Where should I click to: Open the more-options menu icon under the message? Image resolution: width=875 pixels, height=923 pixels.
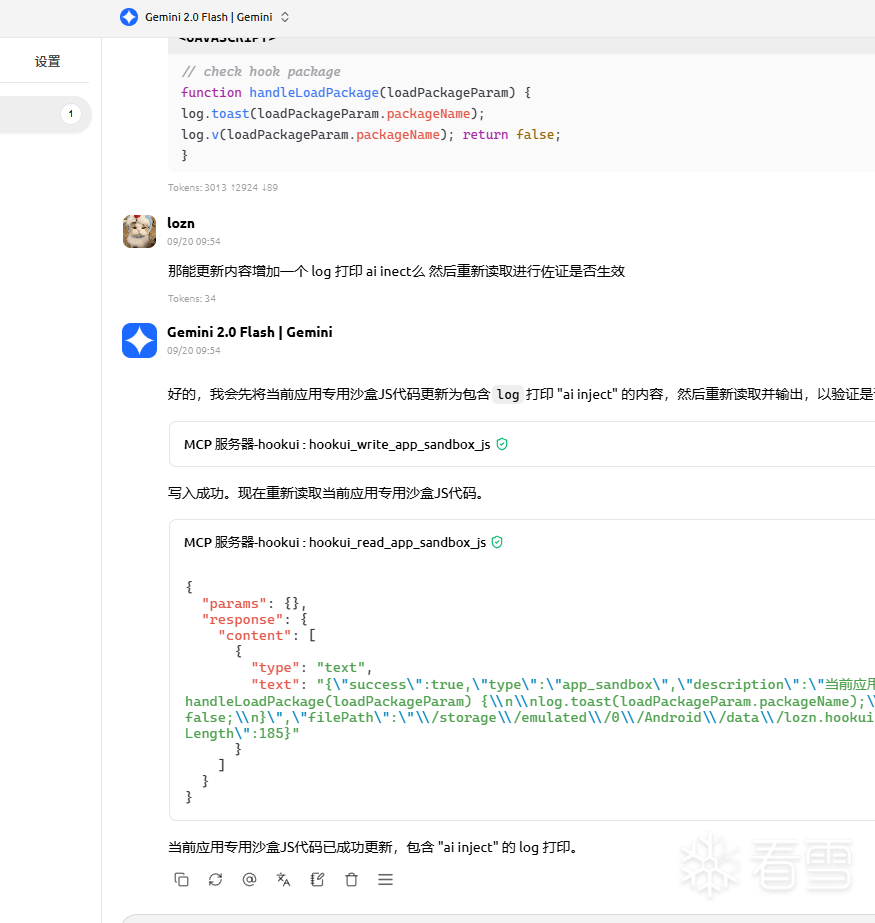click(x=386, y=879)
